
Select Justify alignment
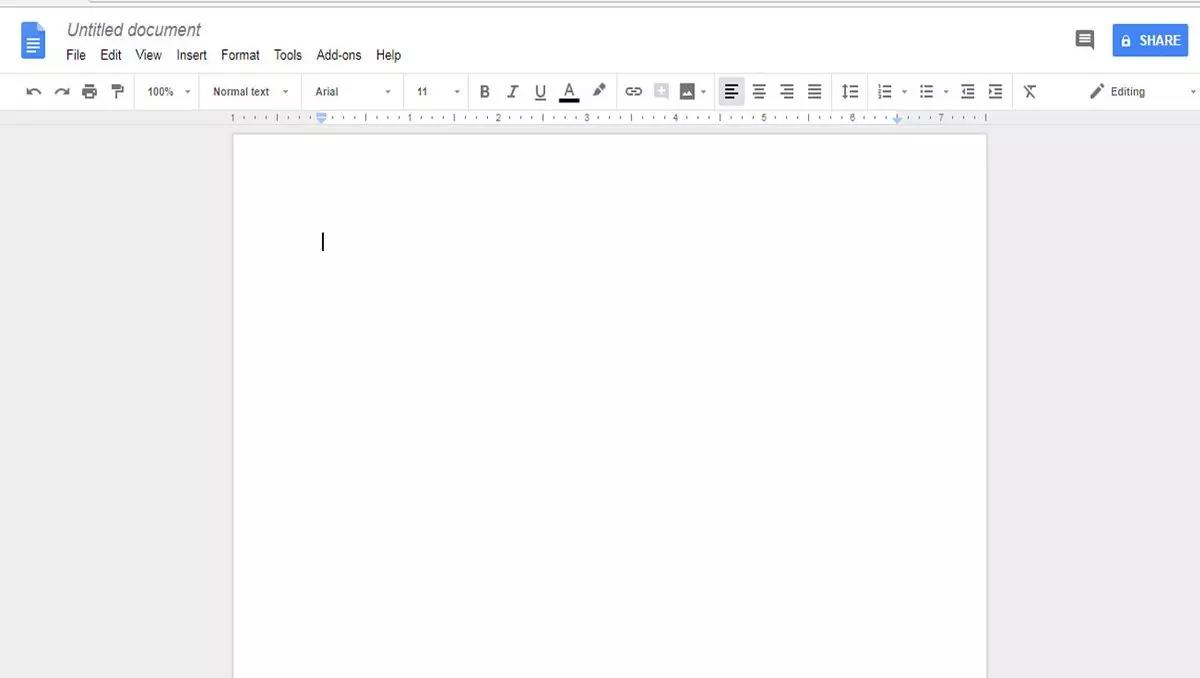pos(815,91)
